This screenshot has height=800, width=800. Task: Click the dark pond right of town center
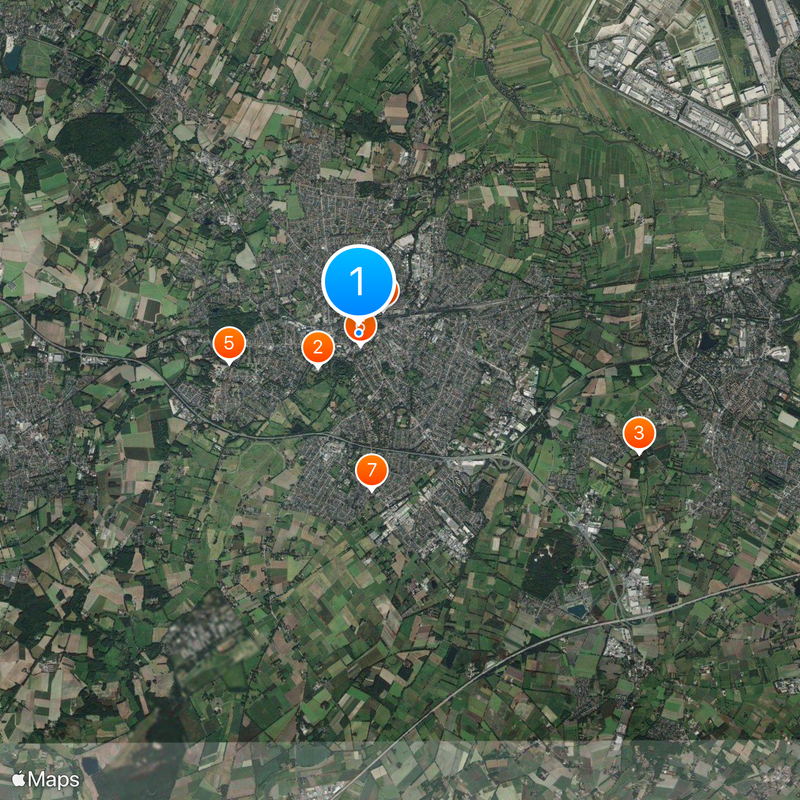pyautogui.click(x=707, y=341)
